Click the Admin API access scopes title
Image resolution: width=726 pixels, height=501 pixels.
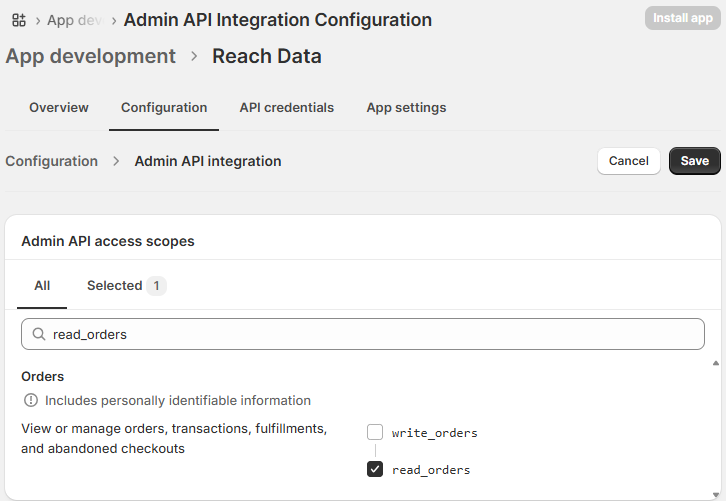coord(108,241)
